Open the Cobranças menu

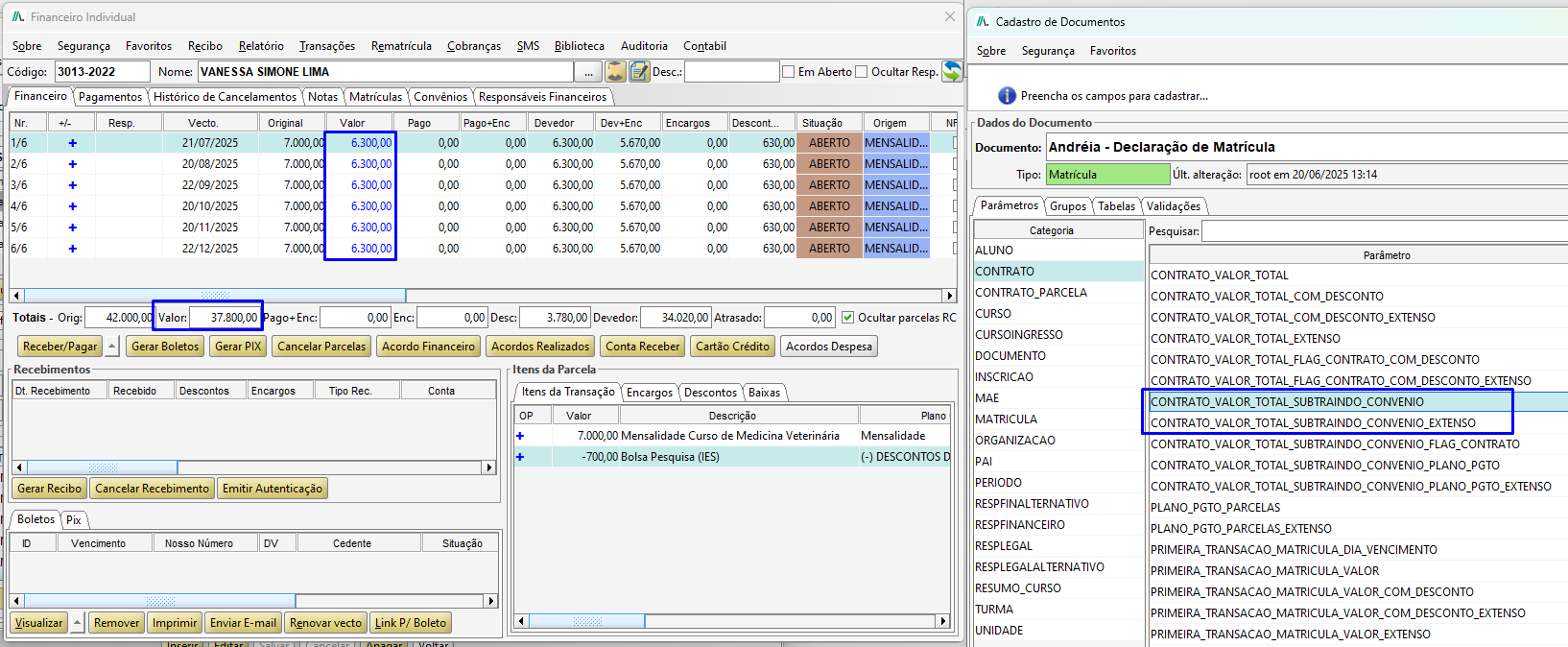tap(474, 46)
